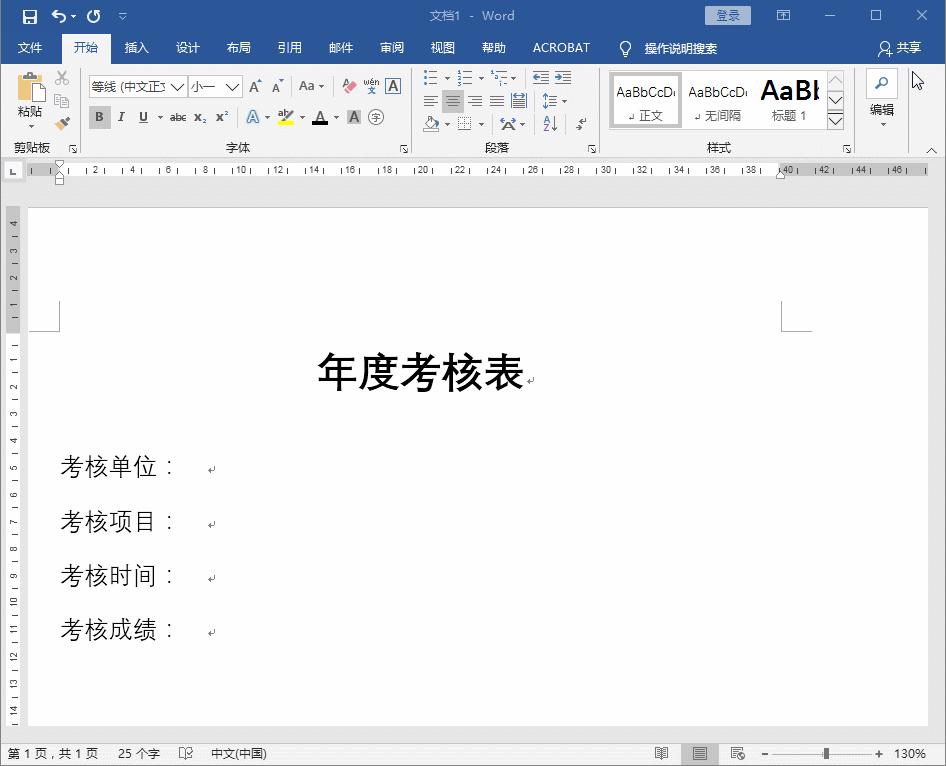Click the 登录 sign-in button

tap(727, 15)
